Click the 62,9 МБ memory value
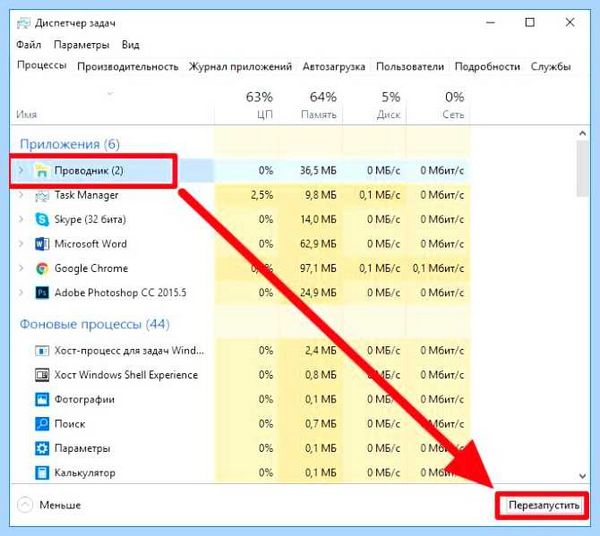 click(x=318, y=244)
